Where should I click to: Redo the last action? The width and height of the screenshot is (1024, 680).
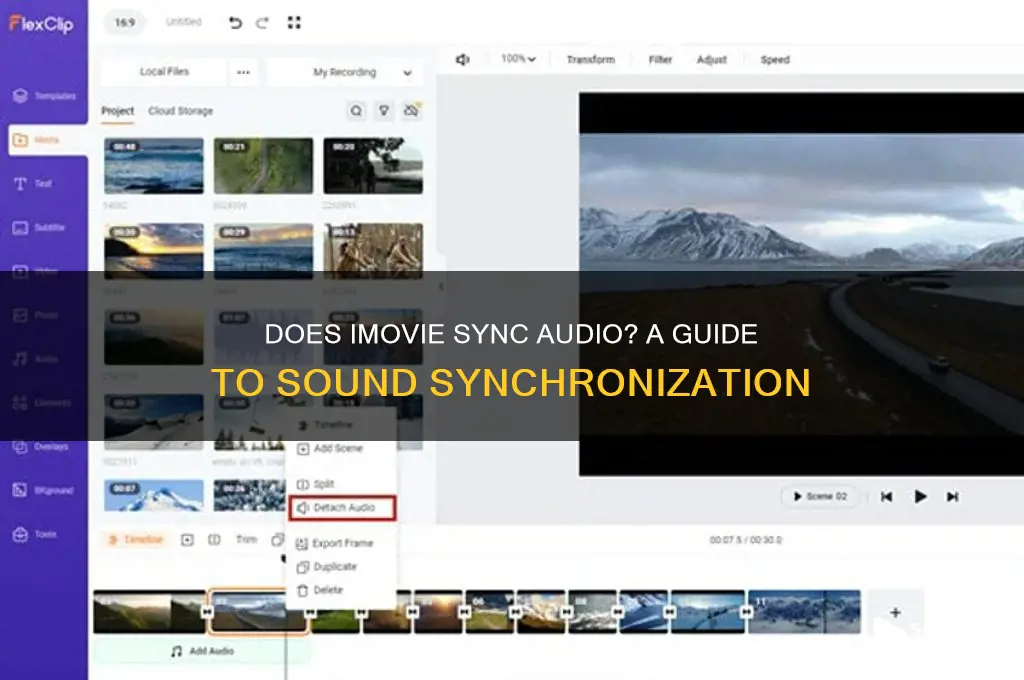pos(263,23)
